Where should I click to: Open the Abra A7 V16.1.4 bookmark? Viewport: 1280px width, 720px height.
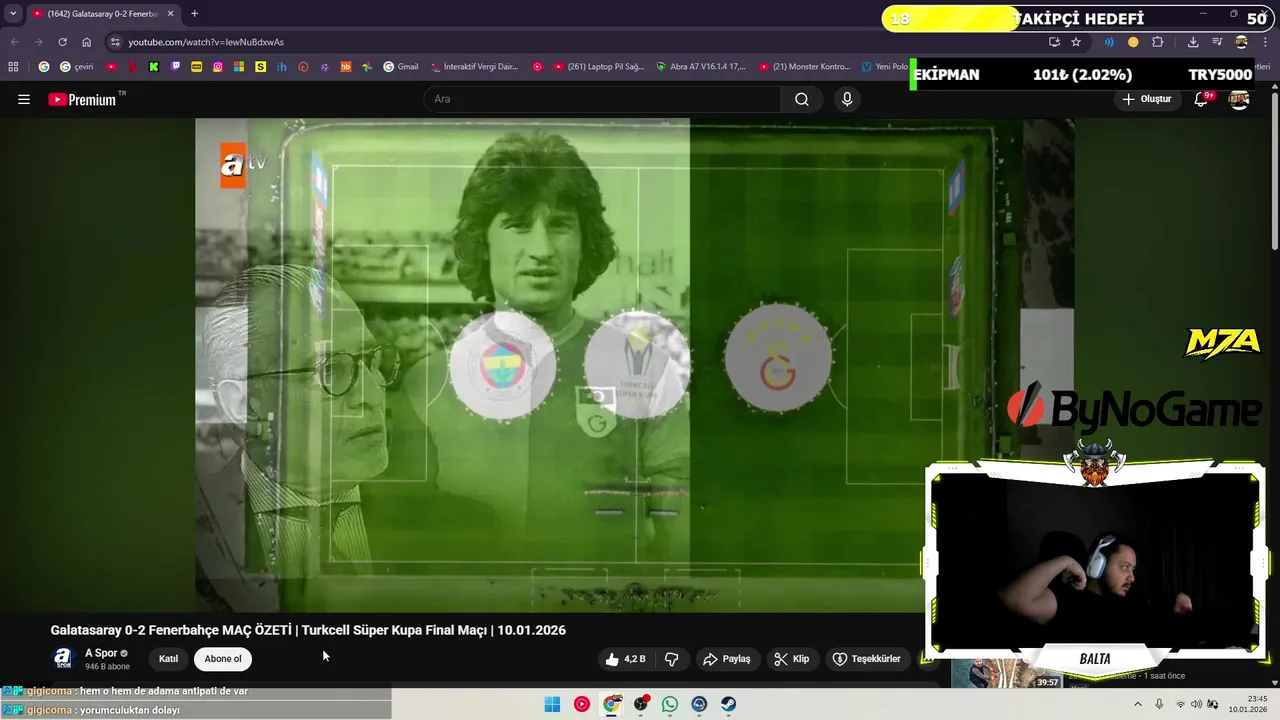pyautogui.click(x=701, y=67)
